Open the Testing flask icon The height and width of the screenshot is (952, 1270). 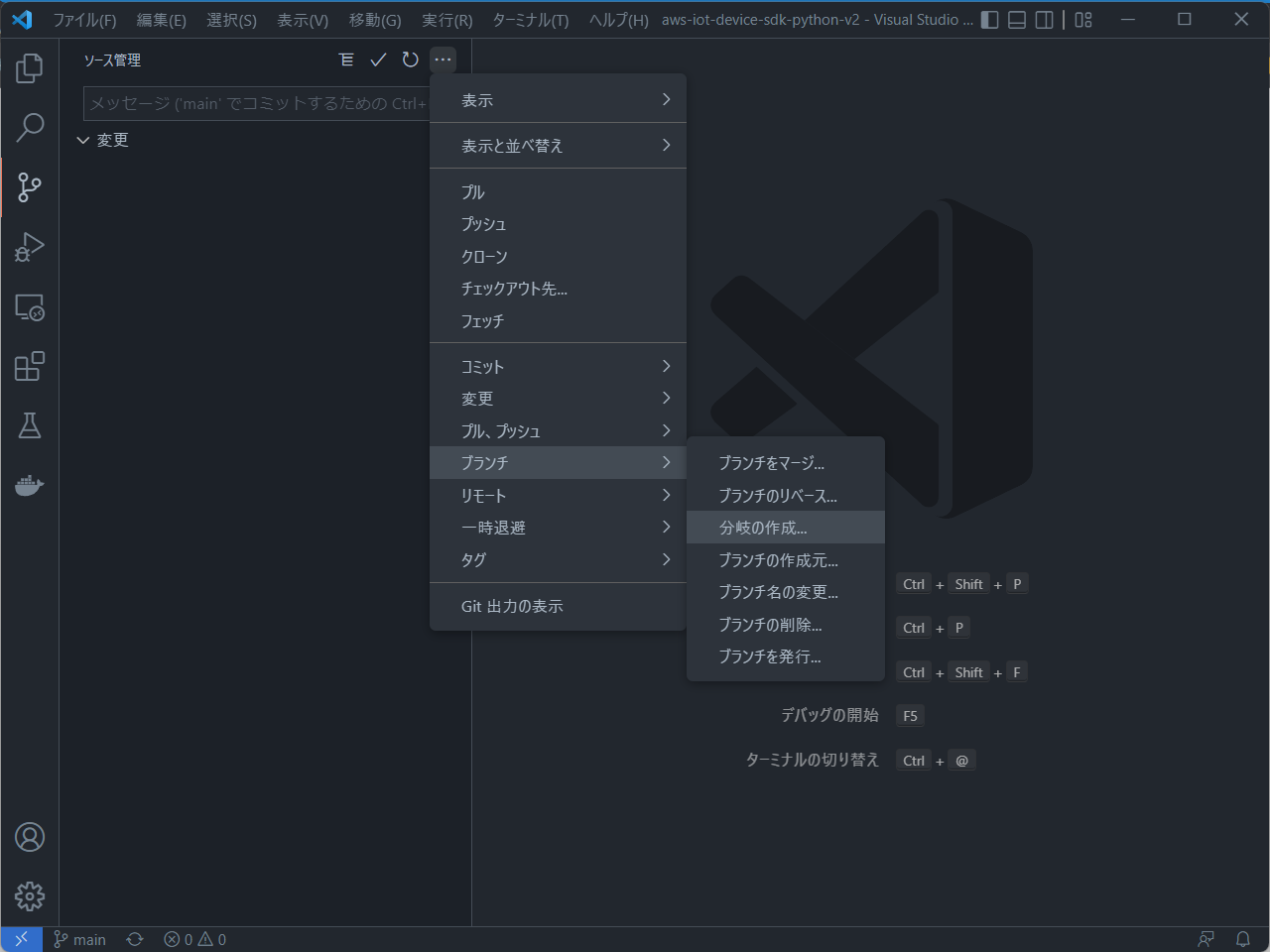pyautogui.click(x=30, y=425)
